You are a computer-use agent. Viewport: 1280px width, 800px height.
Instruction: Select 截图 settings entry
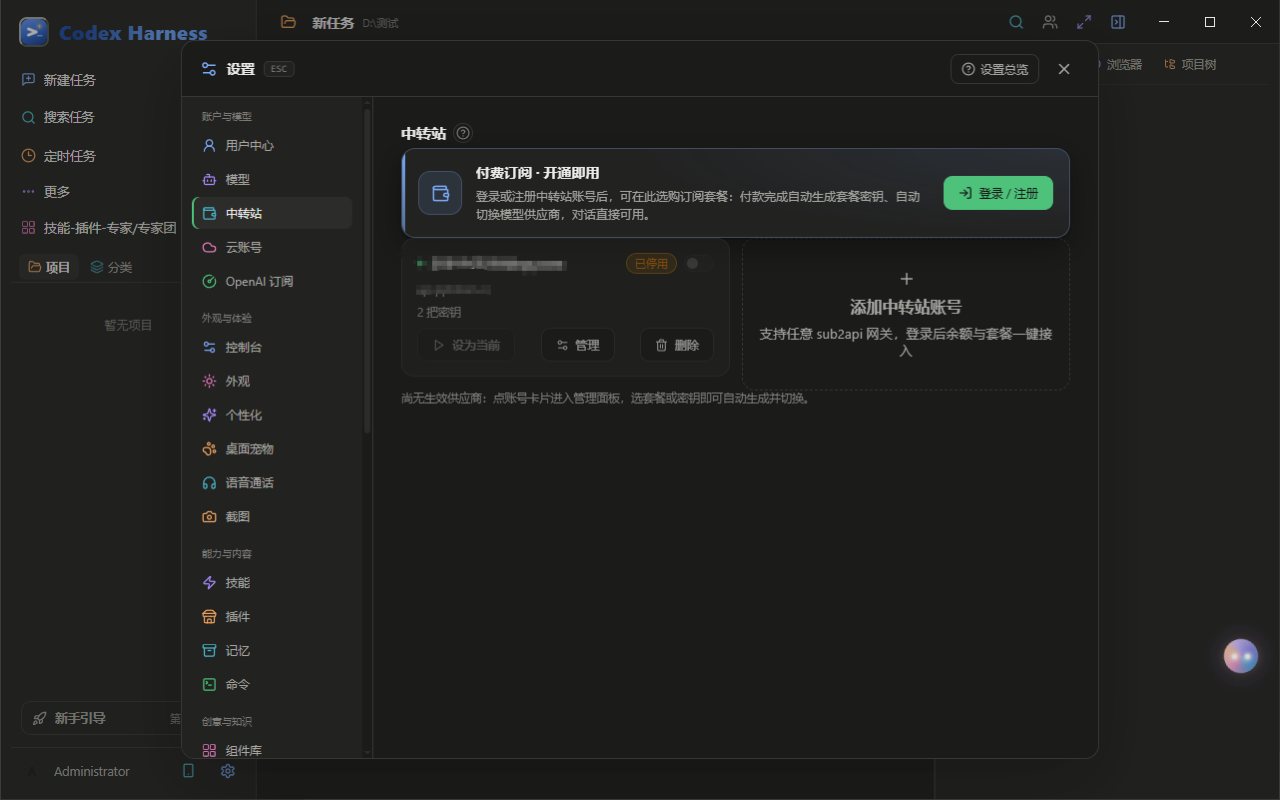(x=271, y=517)
